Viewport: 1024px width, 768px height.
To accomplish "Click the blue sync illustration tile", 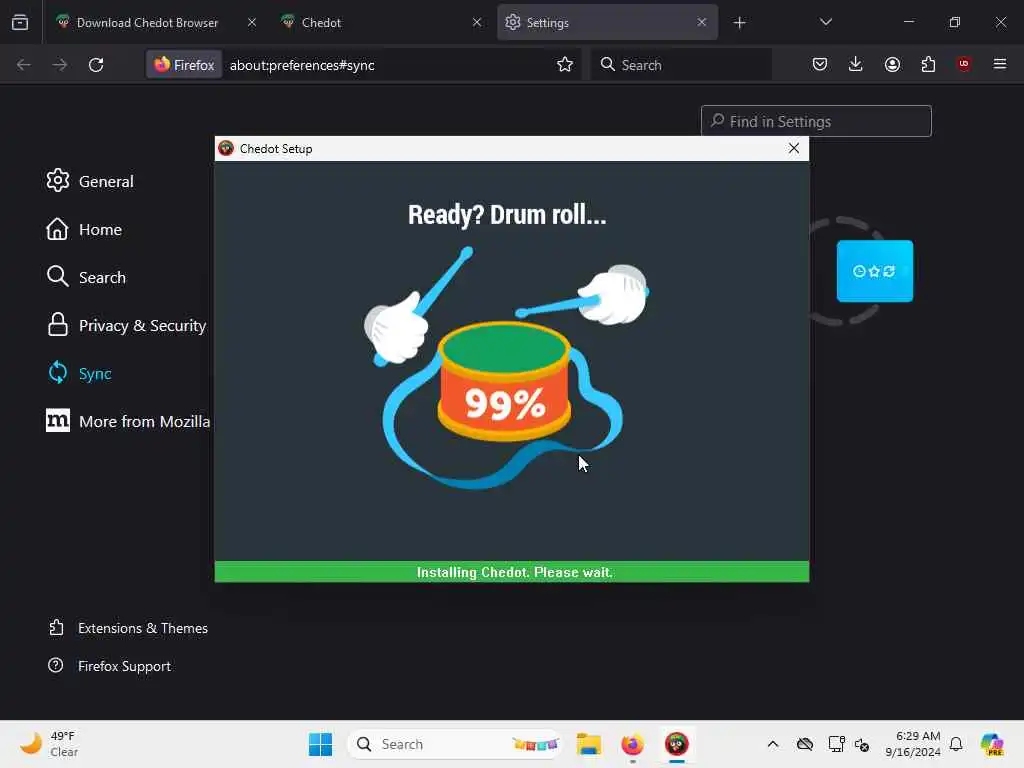I will (x=874, y=271).
